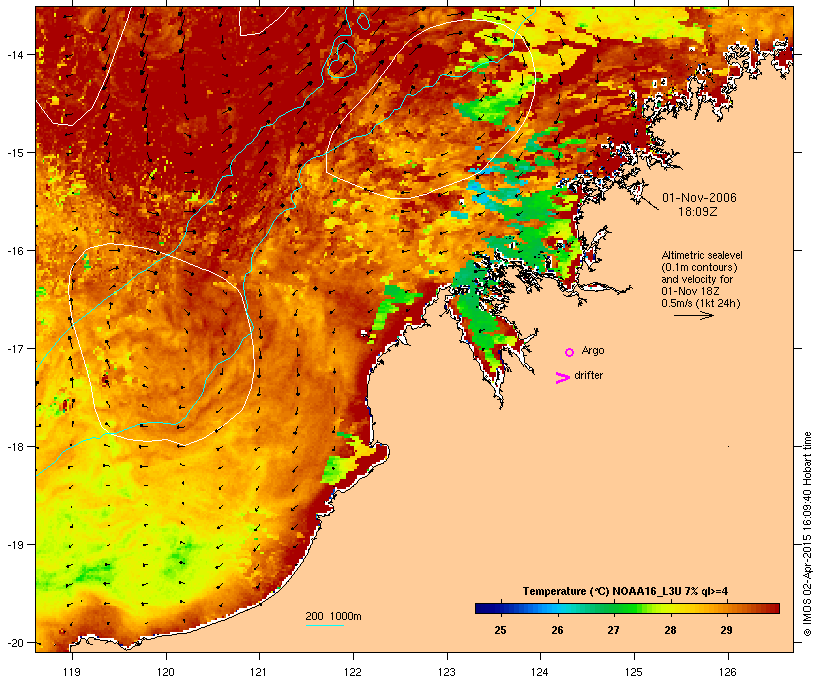Image resolution: width=820 pixels, height=680 pixels.
Task: Click the 'Temperature (°C) NOAA16_L3U 7% ql>=4' title
Action: point(625,591)
